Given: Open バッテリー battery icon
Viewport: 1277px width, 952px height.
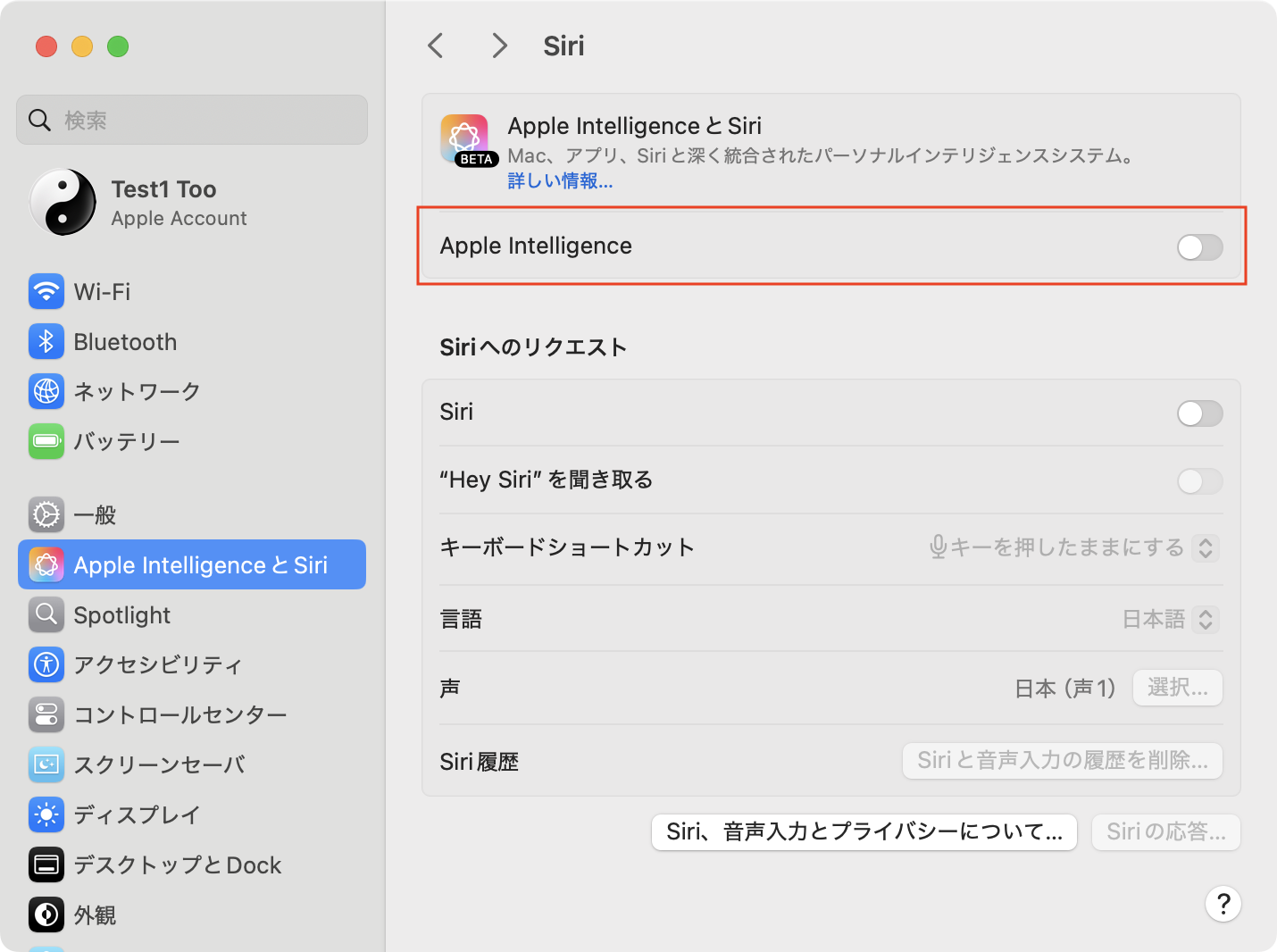Looking at the screenshot, I should 46,441.
